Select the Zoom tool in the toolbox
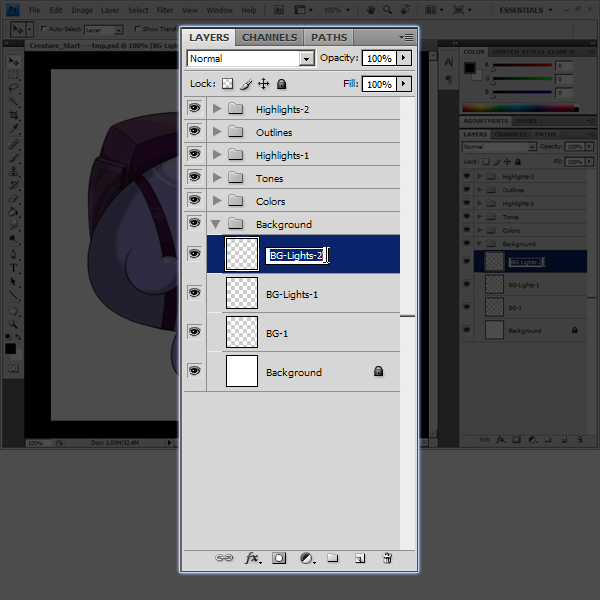This screenshot has width=600, height=600. tap(13, 324)
